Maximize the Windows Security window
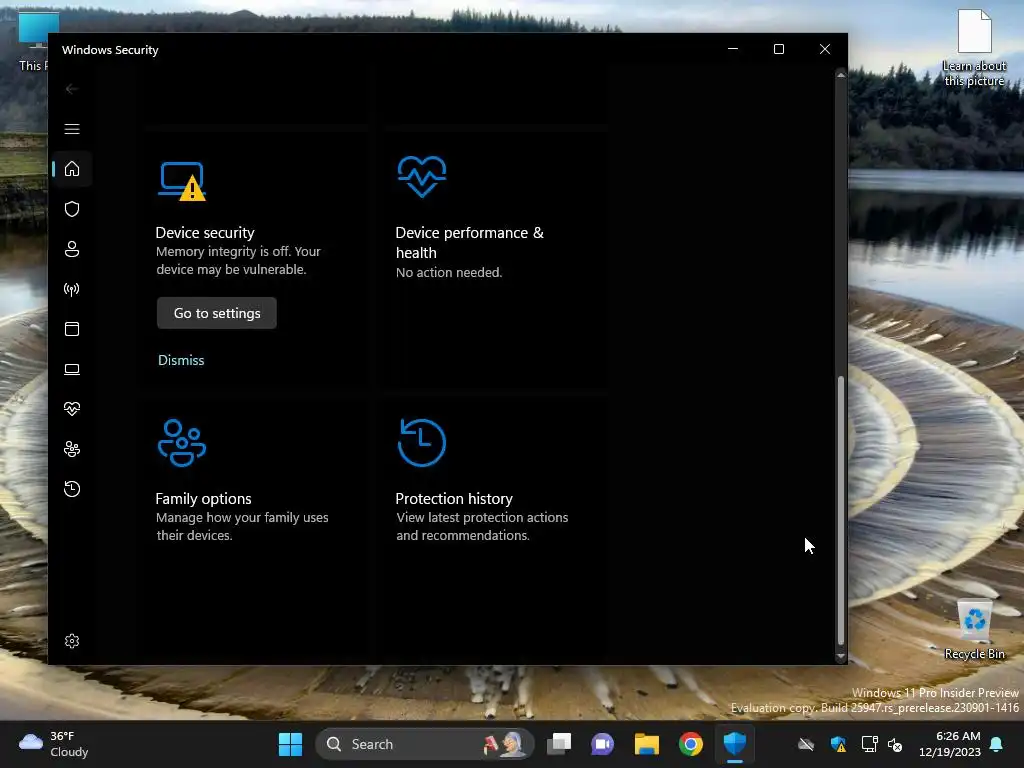Image resolution: width=1024 pixels, height=768 pixels. click(x=778, y=49)
